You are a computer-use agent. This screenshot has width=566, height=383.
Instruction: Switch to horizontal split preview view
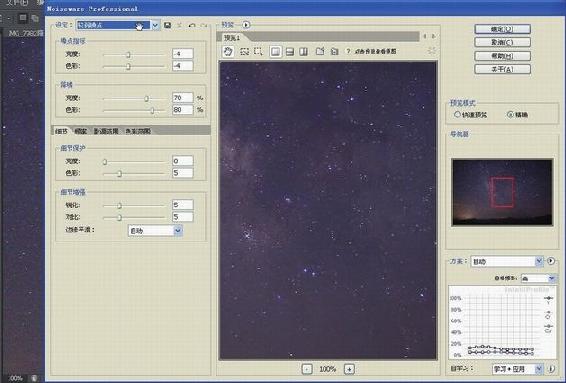(x=289, y=52)
